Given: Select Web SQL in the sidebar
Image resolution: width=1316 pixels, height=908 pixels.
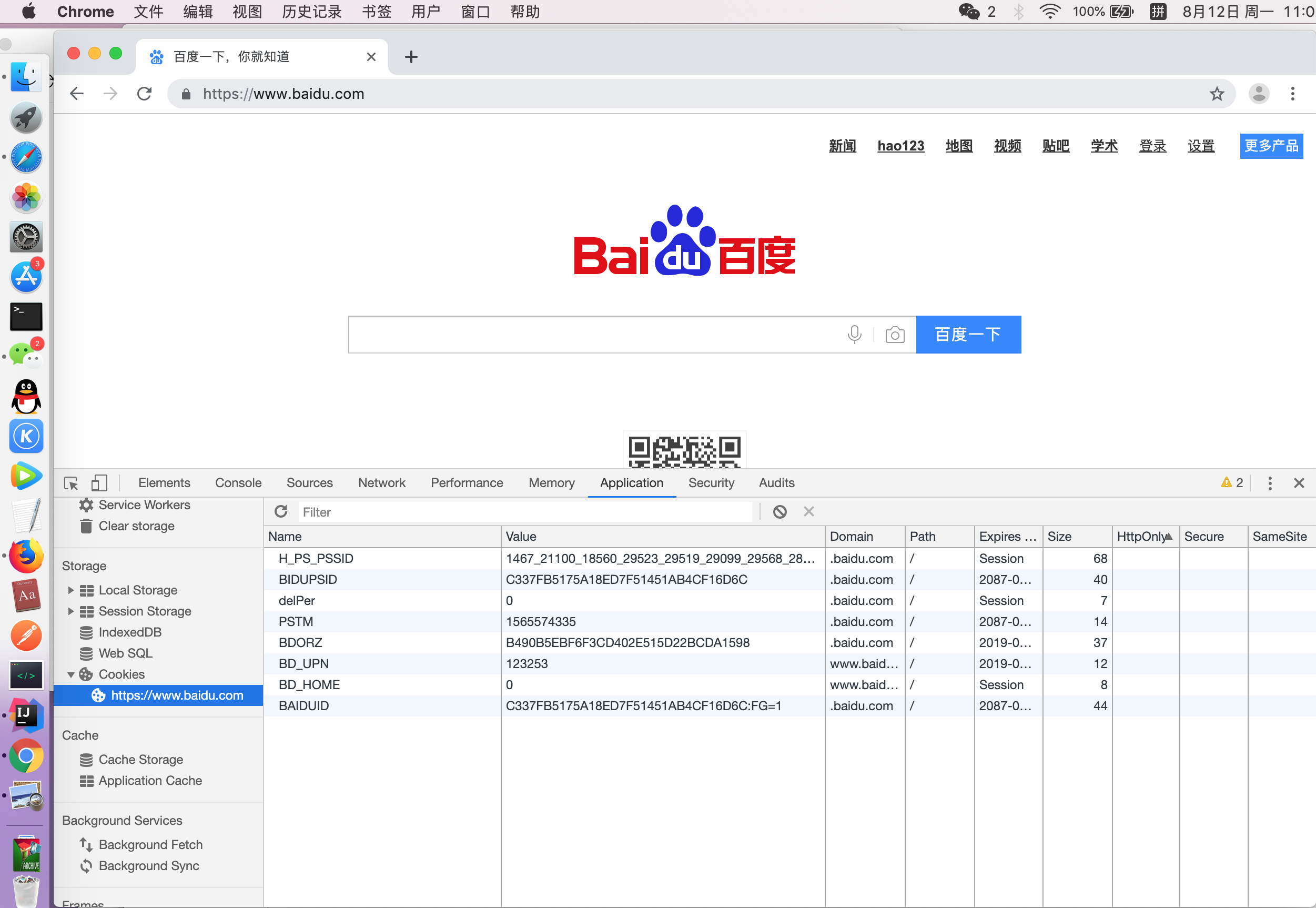Looking at the screenshot, I should coord(125,653).
